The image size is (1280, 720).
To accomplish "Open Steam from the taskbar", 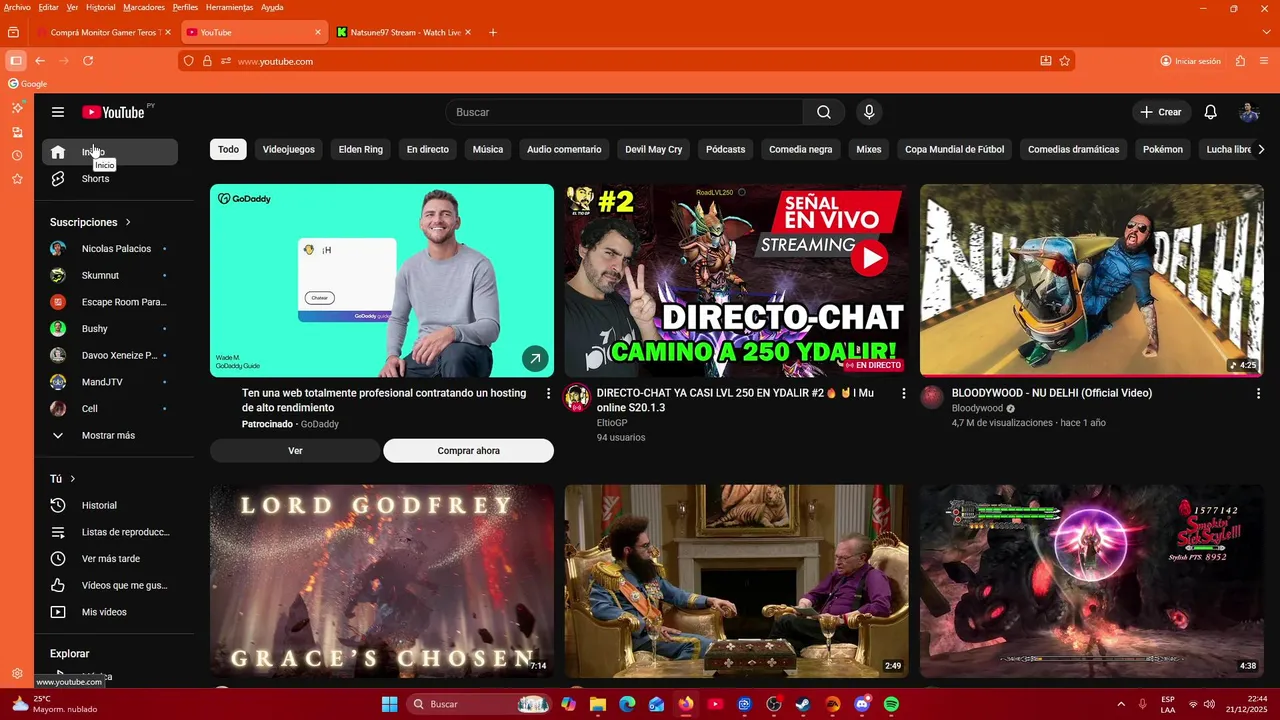I will click(803, 704).
